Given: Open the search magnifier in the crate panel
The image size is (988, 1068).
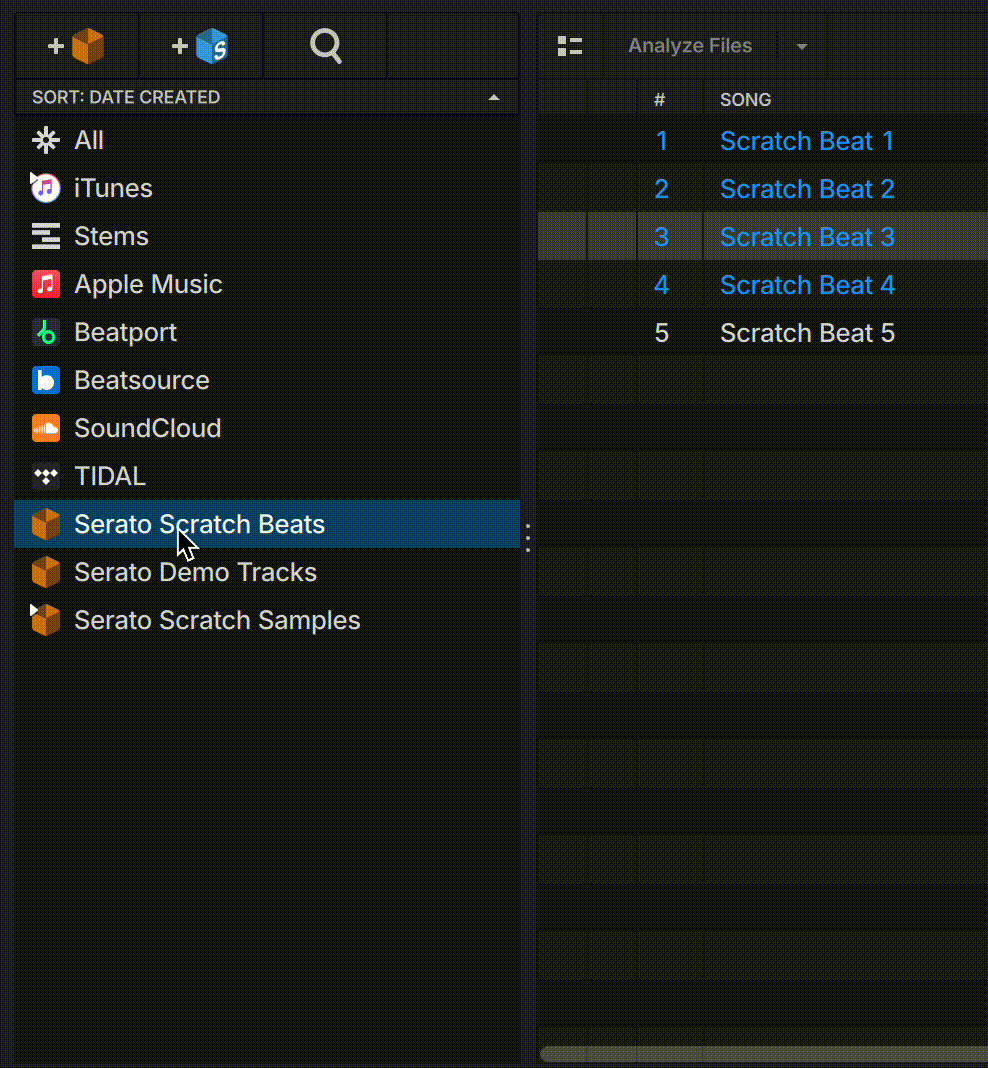Looking at the screenshot, I should pos(325,46).
